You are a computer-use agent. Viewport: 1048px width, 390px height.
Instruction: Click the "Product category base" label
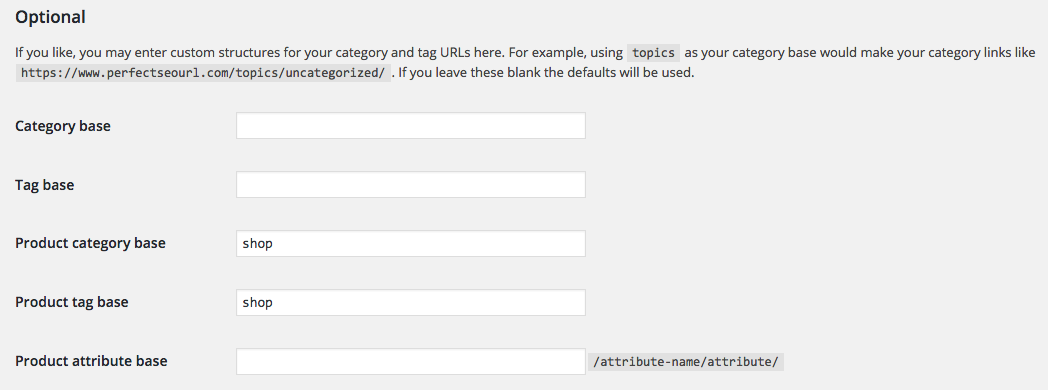tap(90, 243)
